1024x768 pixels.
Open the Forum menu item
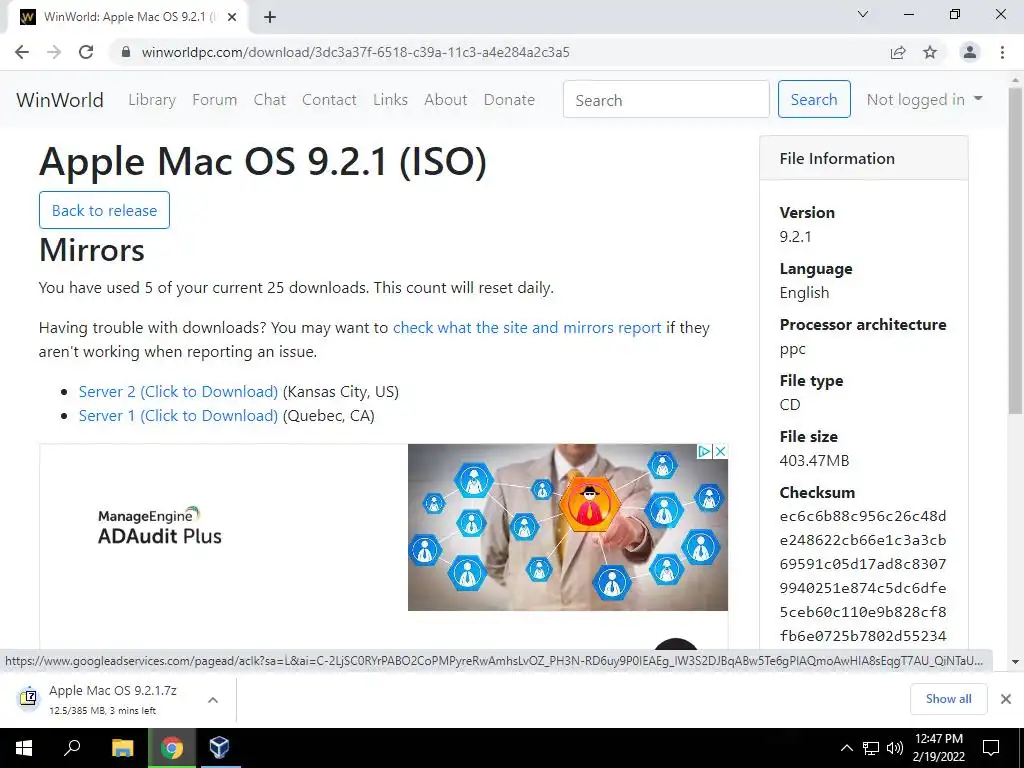tap(215, 100)
